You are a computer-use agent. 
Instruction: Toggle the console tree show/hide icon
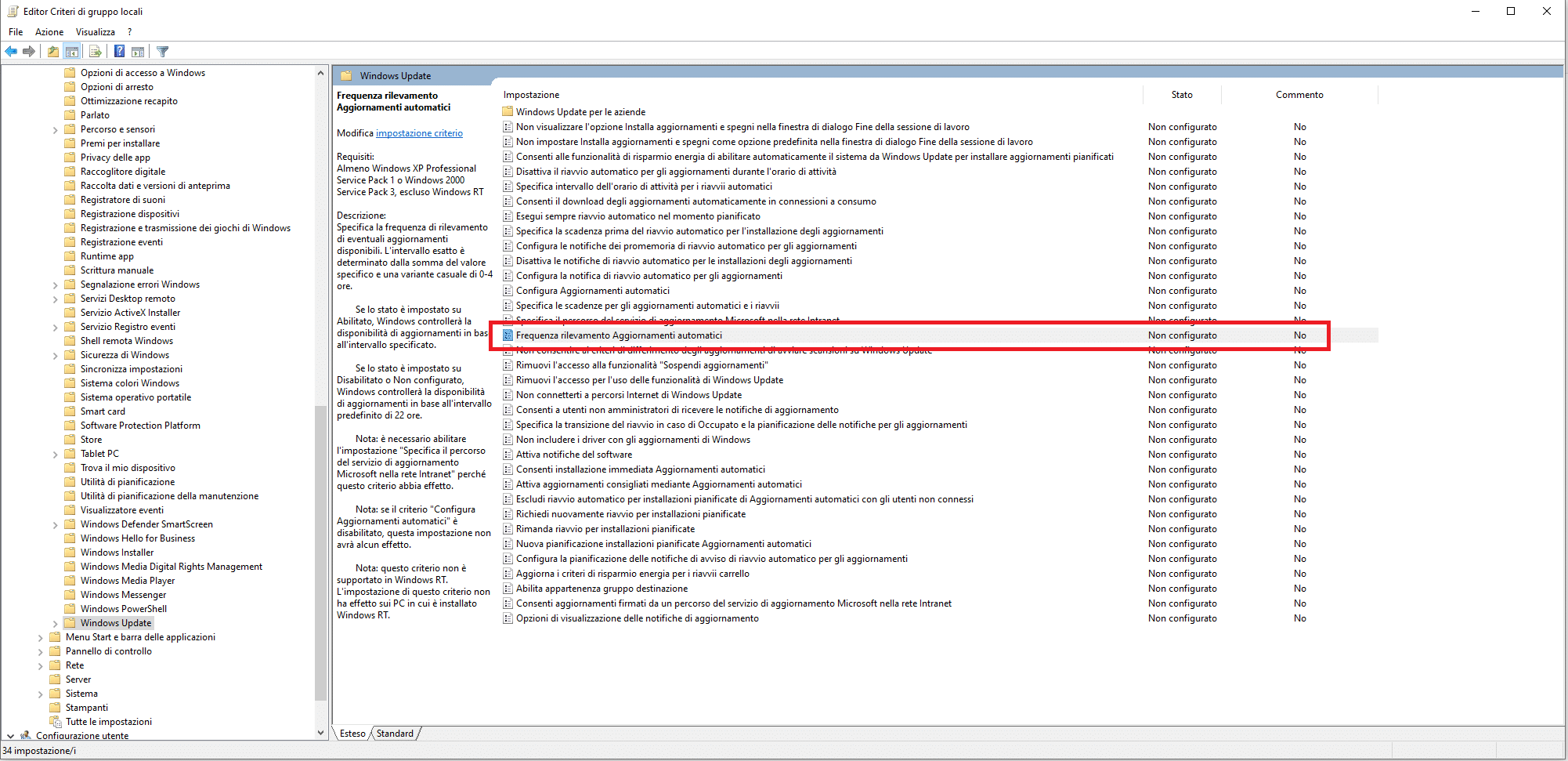[72, 52]
